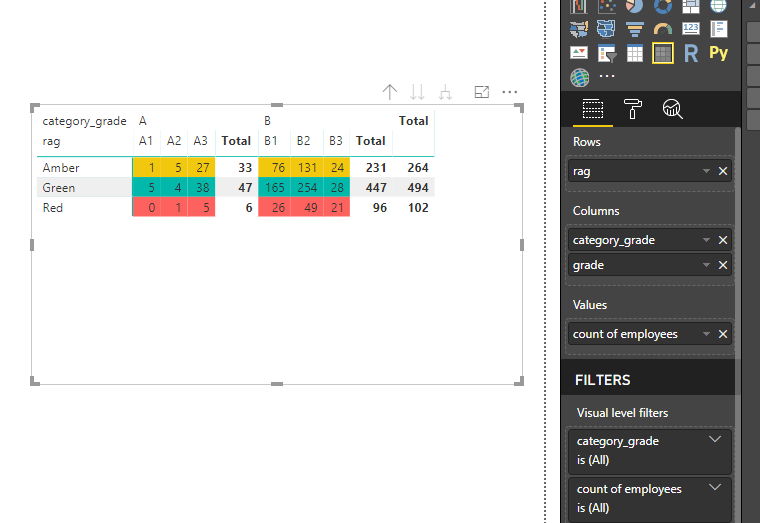Open more custom visuals ellipsis
The width and height of the screenshot is (760, 523).
[x=607, y=76]
